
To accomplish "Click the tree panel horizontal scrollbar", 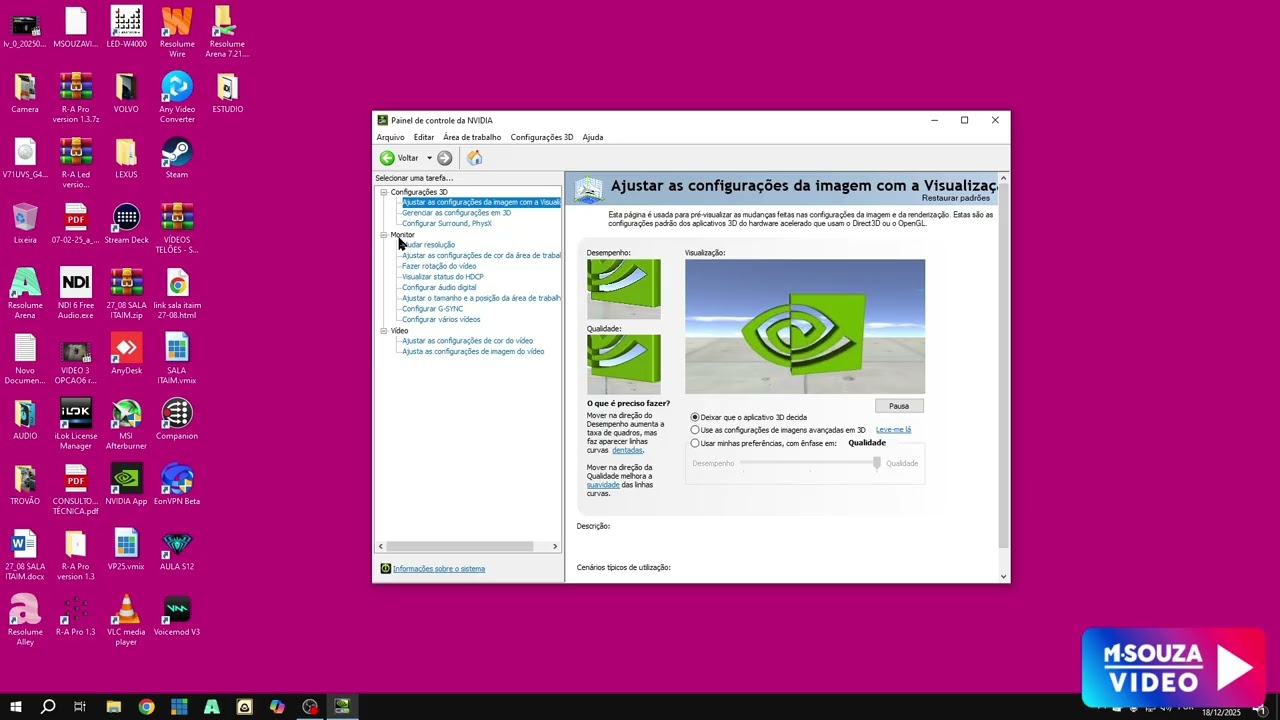I will [460, 546].
